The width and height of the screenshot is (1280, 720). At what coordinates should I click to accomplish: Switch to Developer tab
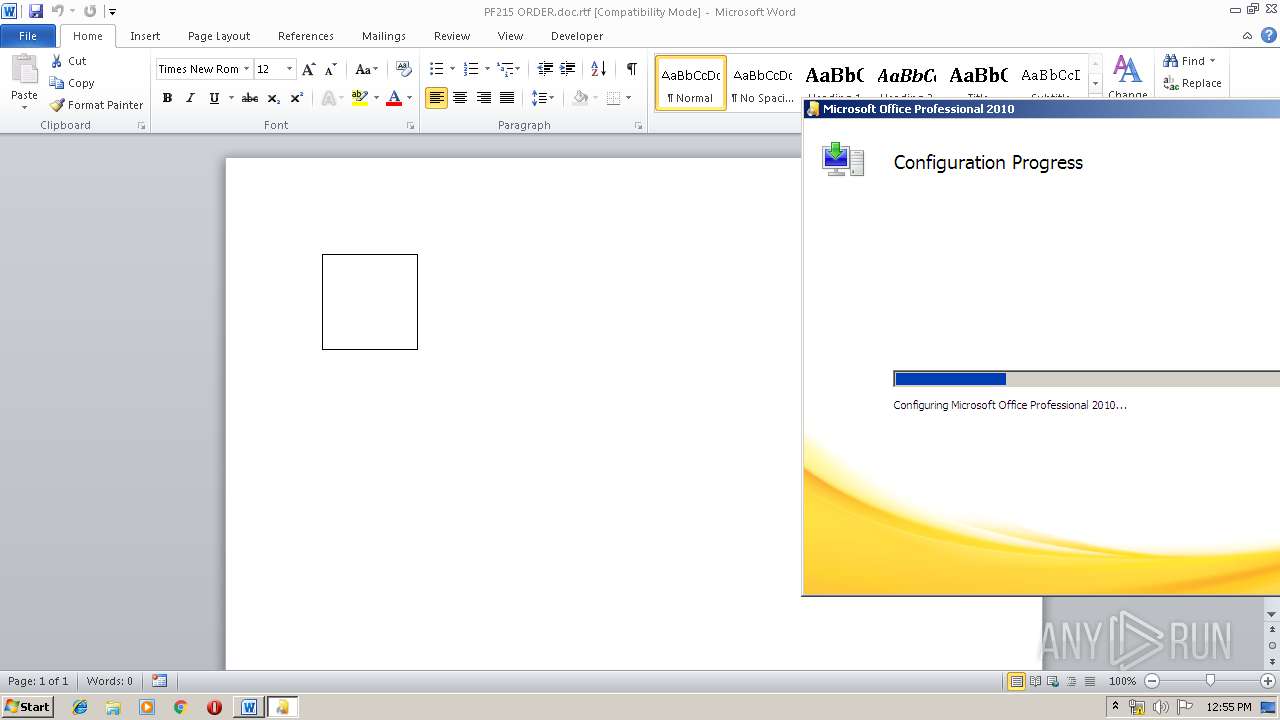(x=577, y=36)
